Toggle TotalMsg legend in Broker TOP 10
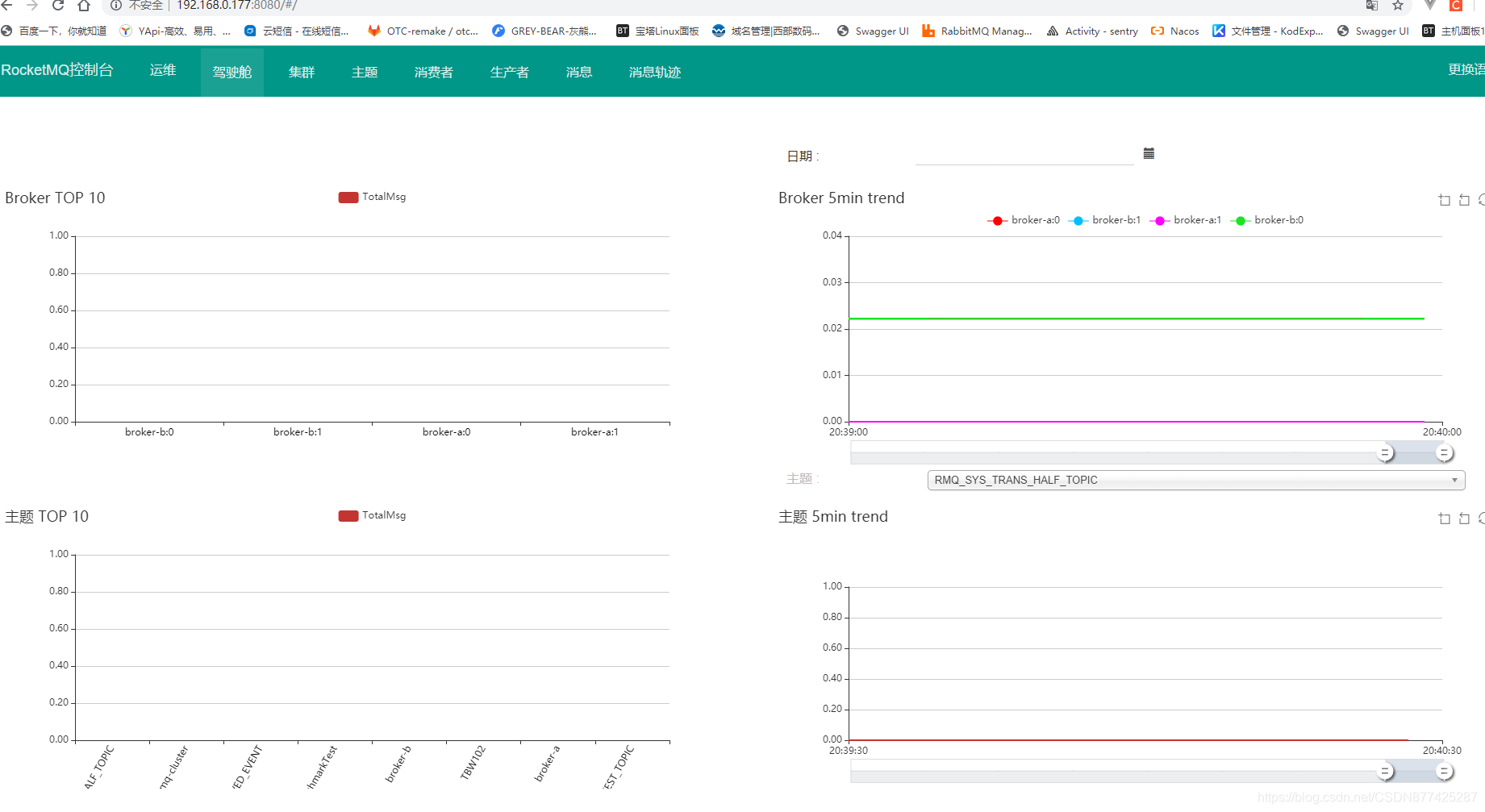The image size is (1485, 812). click(372, 197)
